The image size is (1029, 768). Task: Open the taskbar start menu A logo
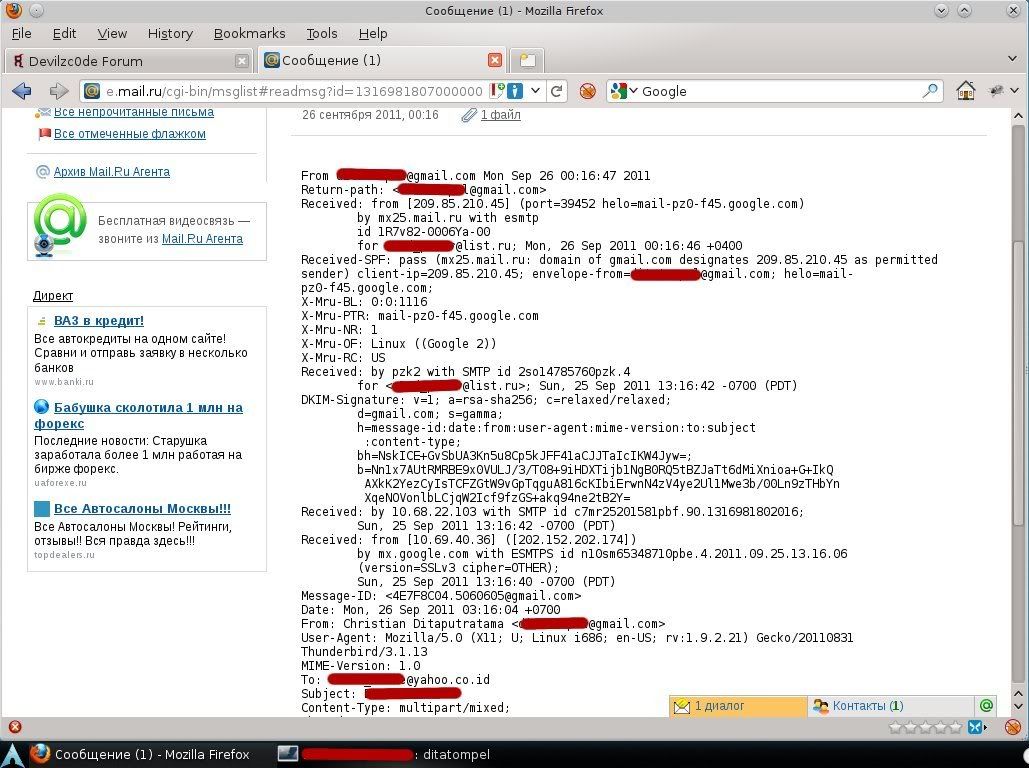click(13, 755)
